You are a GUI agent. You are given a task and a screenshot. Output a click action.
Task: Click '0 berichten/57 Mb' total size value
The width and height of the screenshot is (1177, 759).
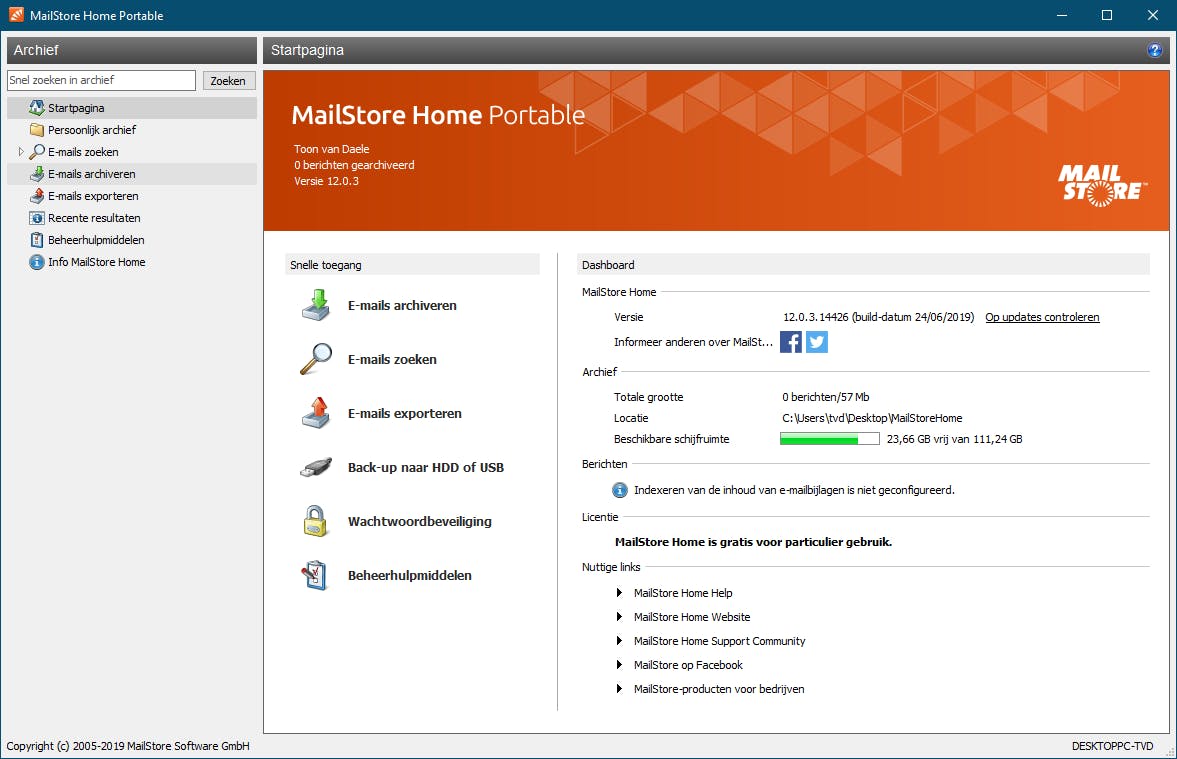(x=826, y=397)
